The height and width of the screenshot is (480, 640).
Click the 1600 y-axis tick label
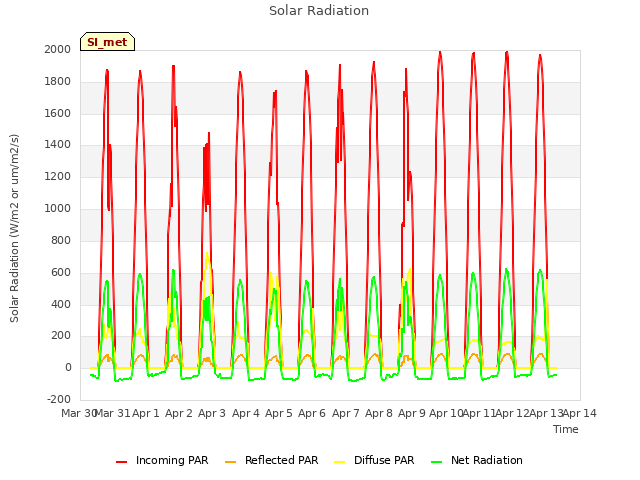[58, 113]
